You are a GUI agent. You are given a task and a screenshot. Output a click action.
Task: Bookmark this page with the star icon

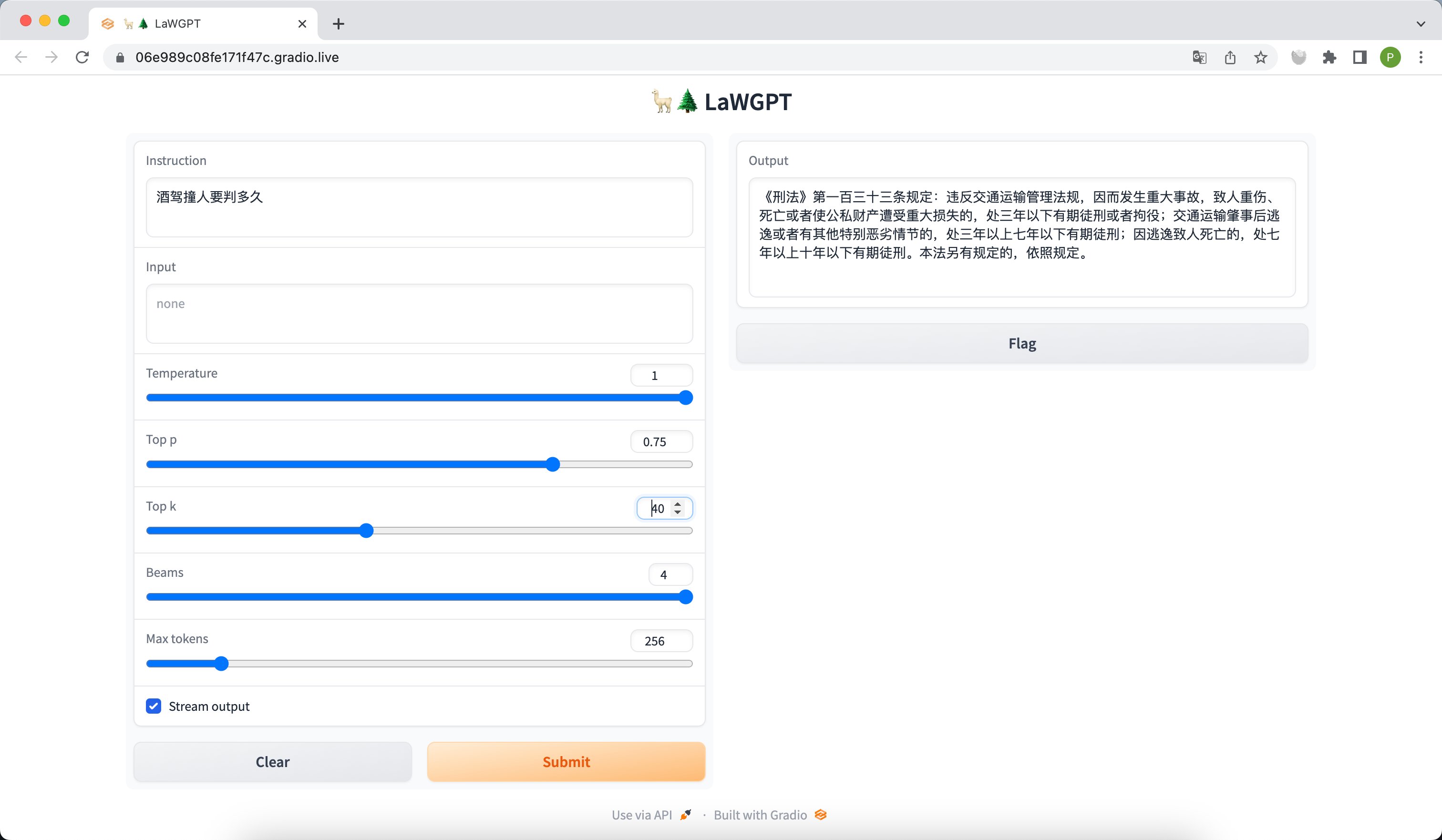point(1261,57)
